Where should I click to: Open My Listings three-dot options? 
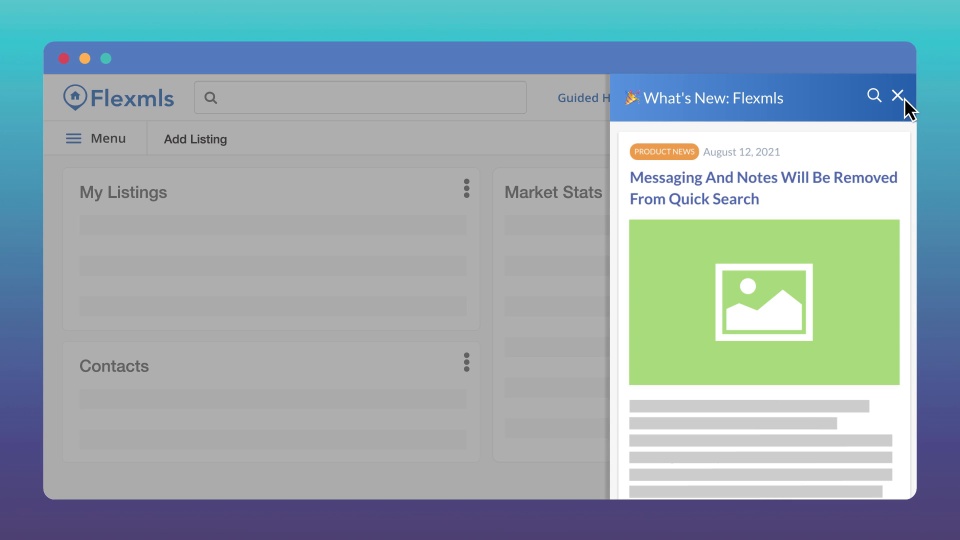coord(467,189)
